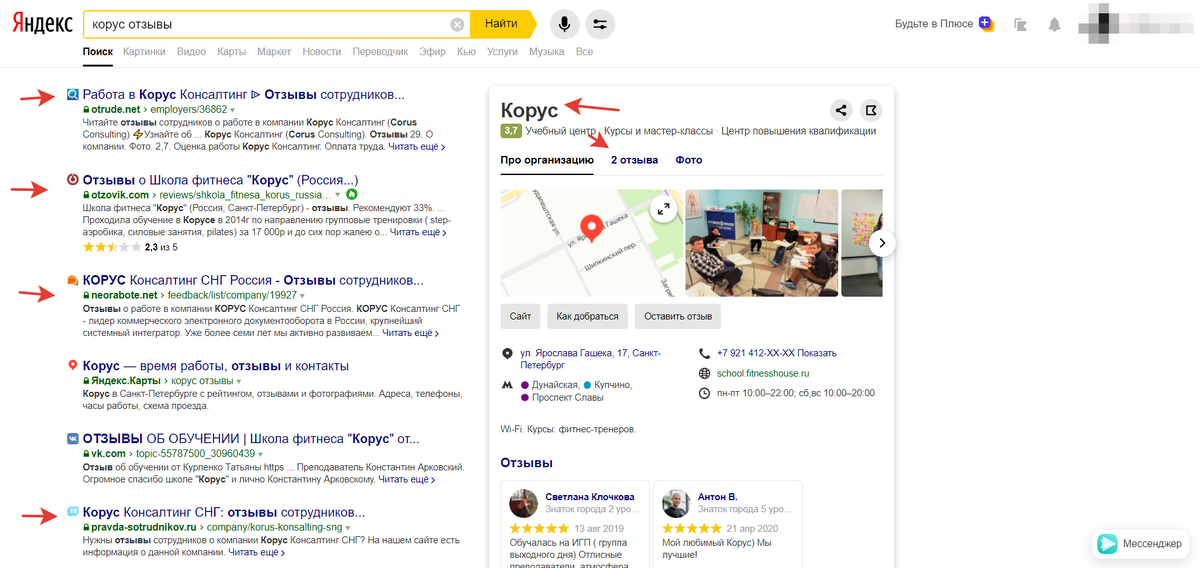Click the Как добраться button
Screen dimensions: 1200x568
point(587,316)
